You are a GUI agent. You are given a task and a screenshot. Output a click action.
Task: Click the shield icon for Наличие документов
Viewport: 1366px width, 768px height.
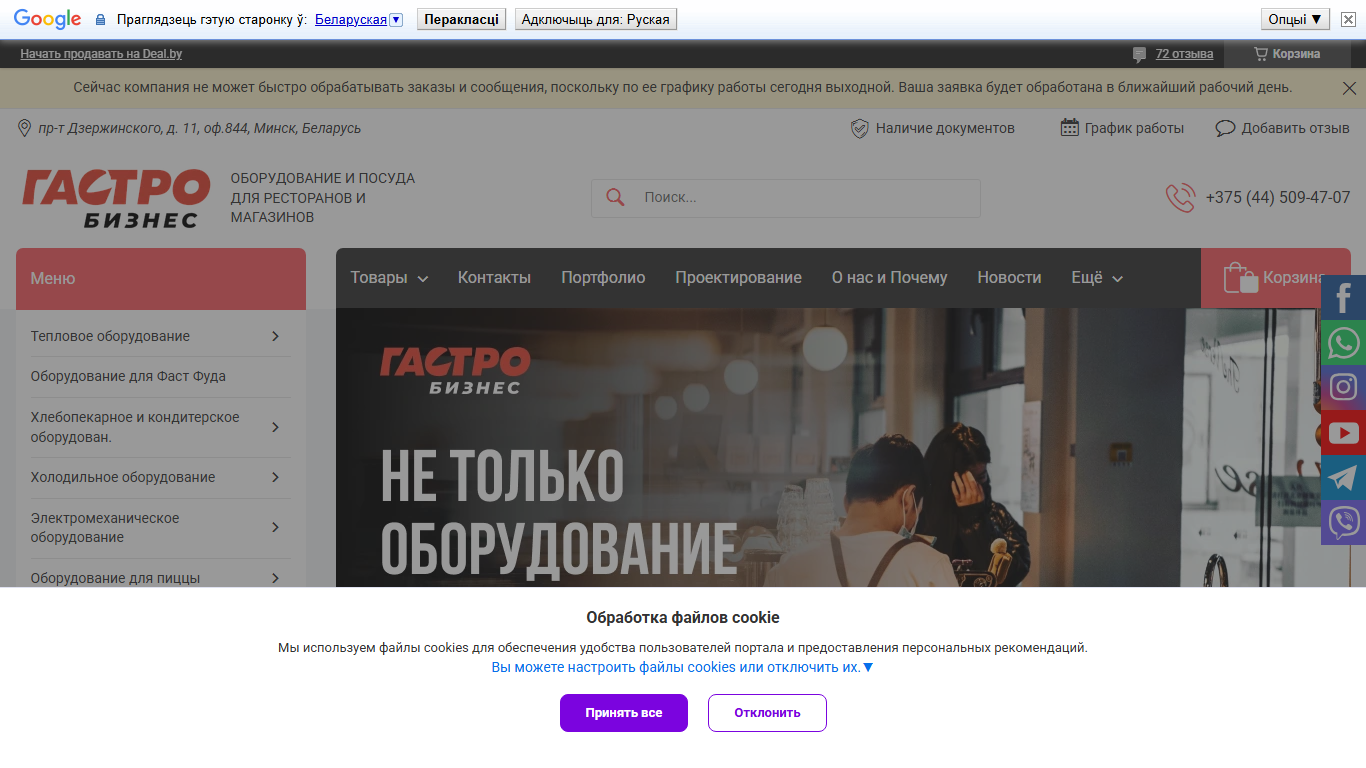click(x=859, y=128)
